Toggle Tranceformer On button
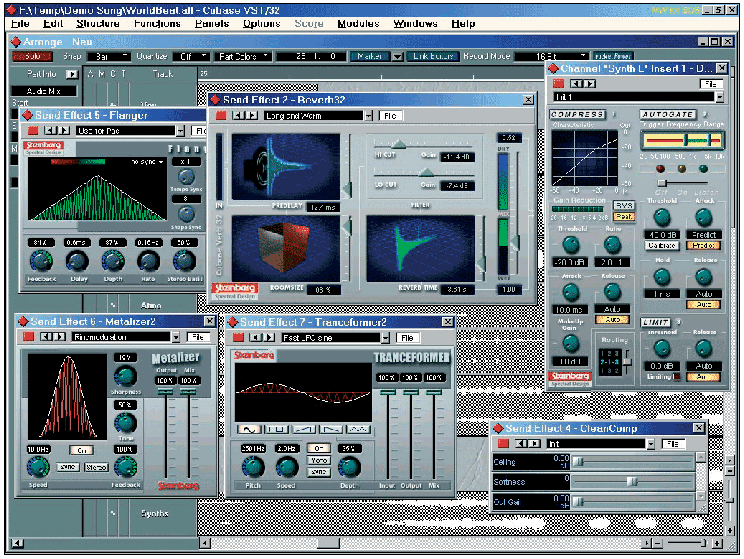The width and height of the screenshot is (744, 559). (319, 448)
